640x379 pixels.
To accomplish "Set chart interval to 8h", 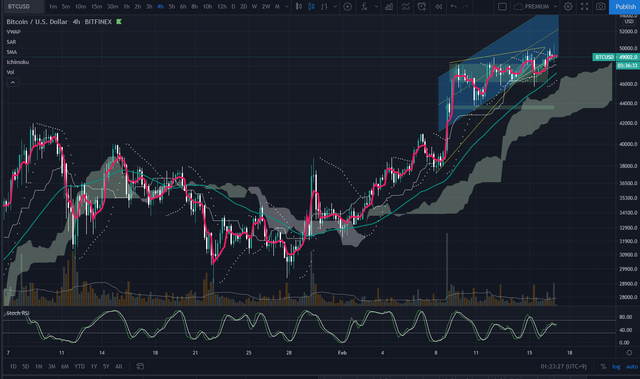I will click(x=195, y=7).
